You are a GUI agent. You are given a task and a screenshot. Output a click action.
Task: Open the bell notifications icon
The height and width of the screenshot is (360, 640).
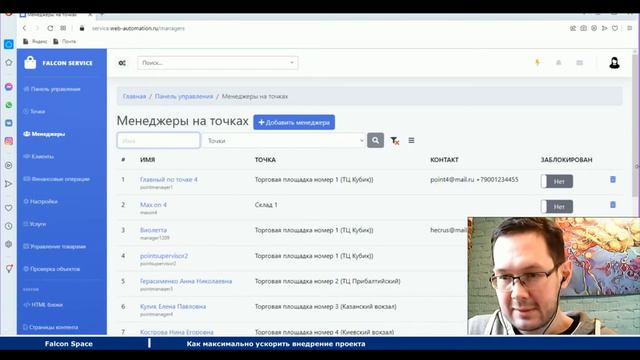[x=558, y=62]
